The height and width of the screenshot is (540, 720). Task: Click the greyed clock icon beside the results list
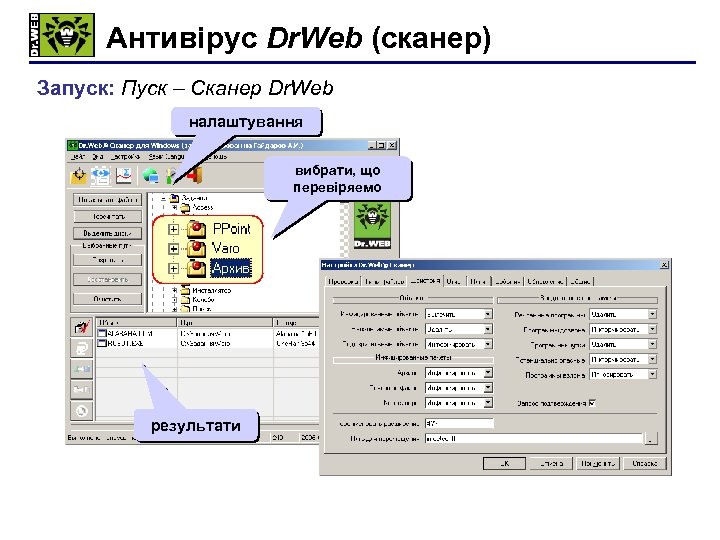tap(82, 411)
